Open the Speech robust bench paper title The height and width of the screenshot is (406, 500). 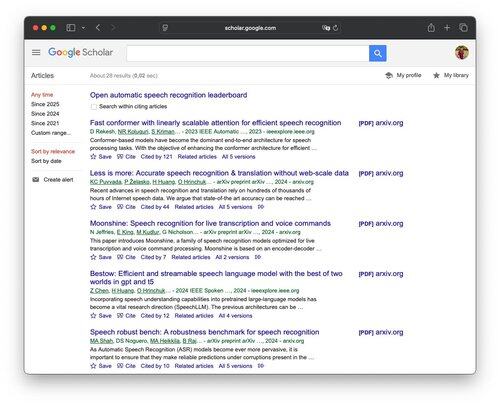pyautogui.click(x=205, y=332)
